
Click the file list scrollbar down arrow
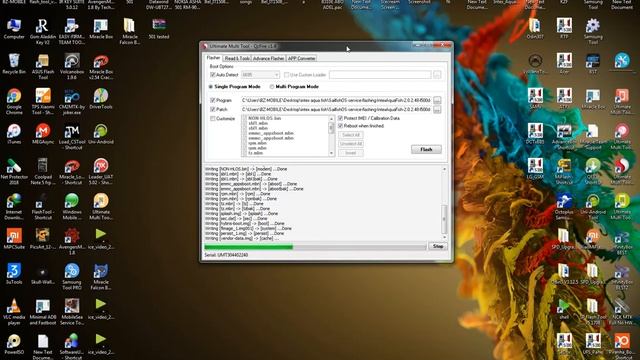(331, 153)
